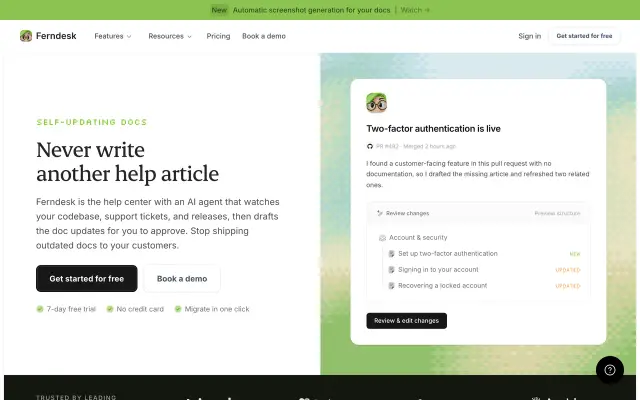Expand the Resources dropdown menu
Image resolution: width=640 pixels, height=400 pixels.
(x=170, y=36)
